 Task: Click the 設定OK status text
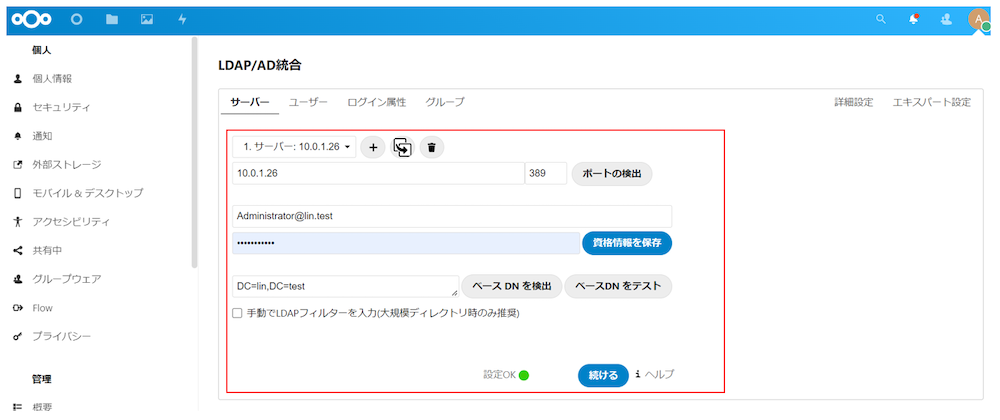tap(499, 375)
